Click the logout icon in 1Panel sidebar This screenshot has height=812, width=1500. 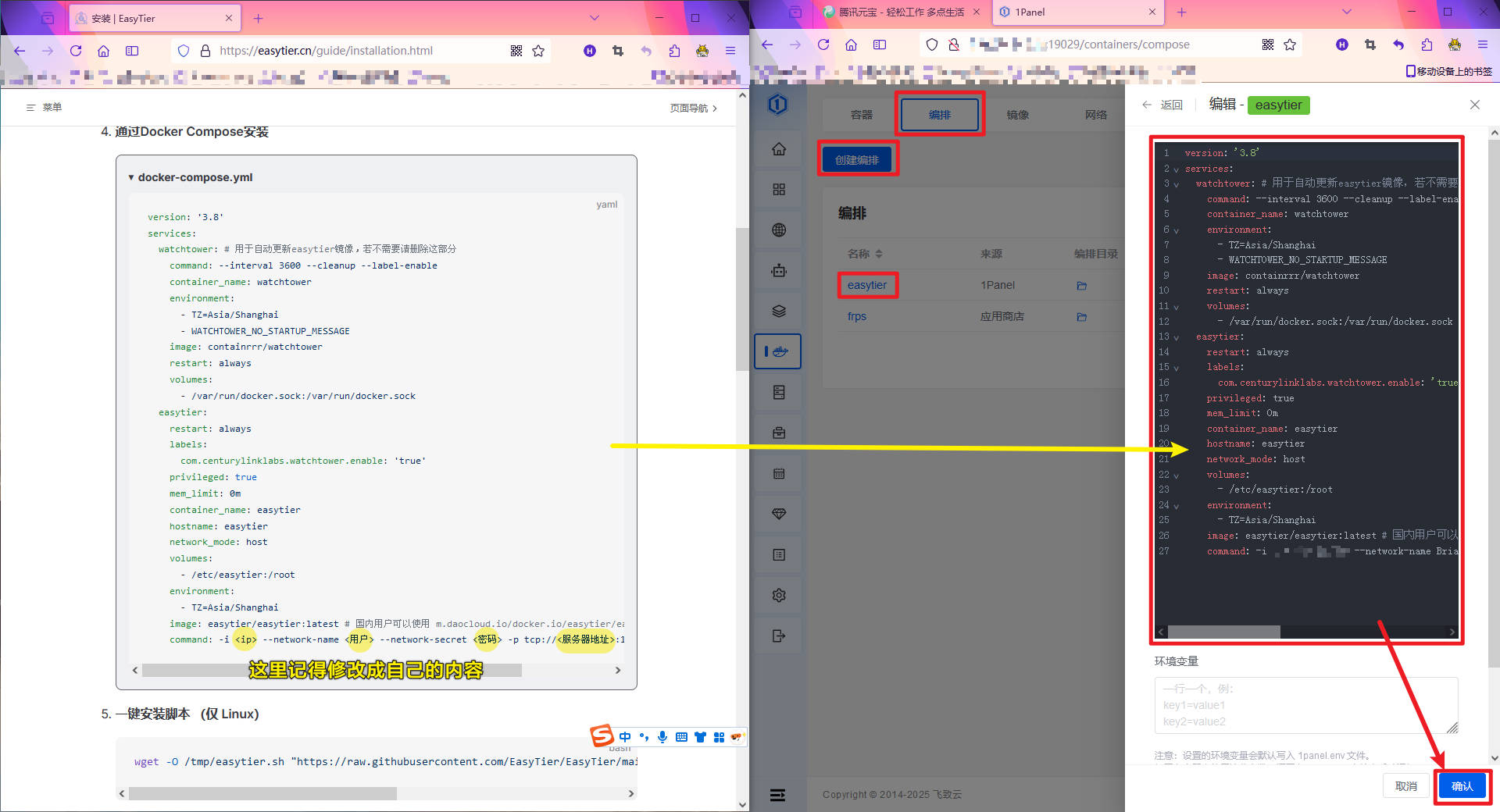[778, 636]
